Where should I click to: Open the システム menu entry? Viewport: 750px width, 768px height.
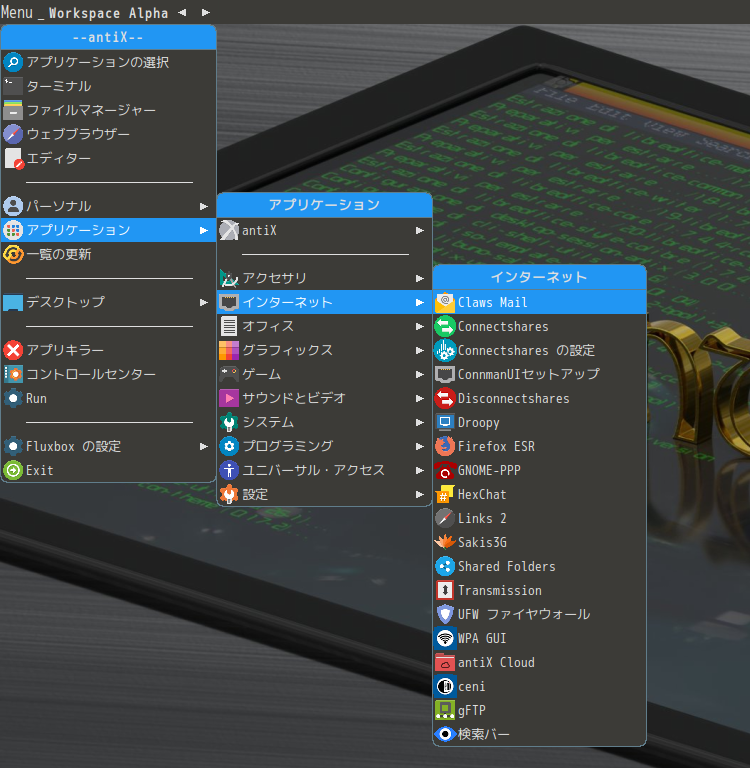click(x=324, y=422)
